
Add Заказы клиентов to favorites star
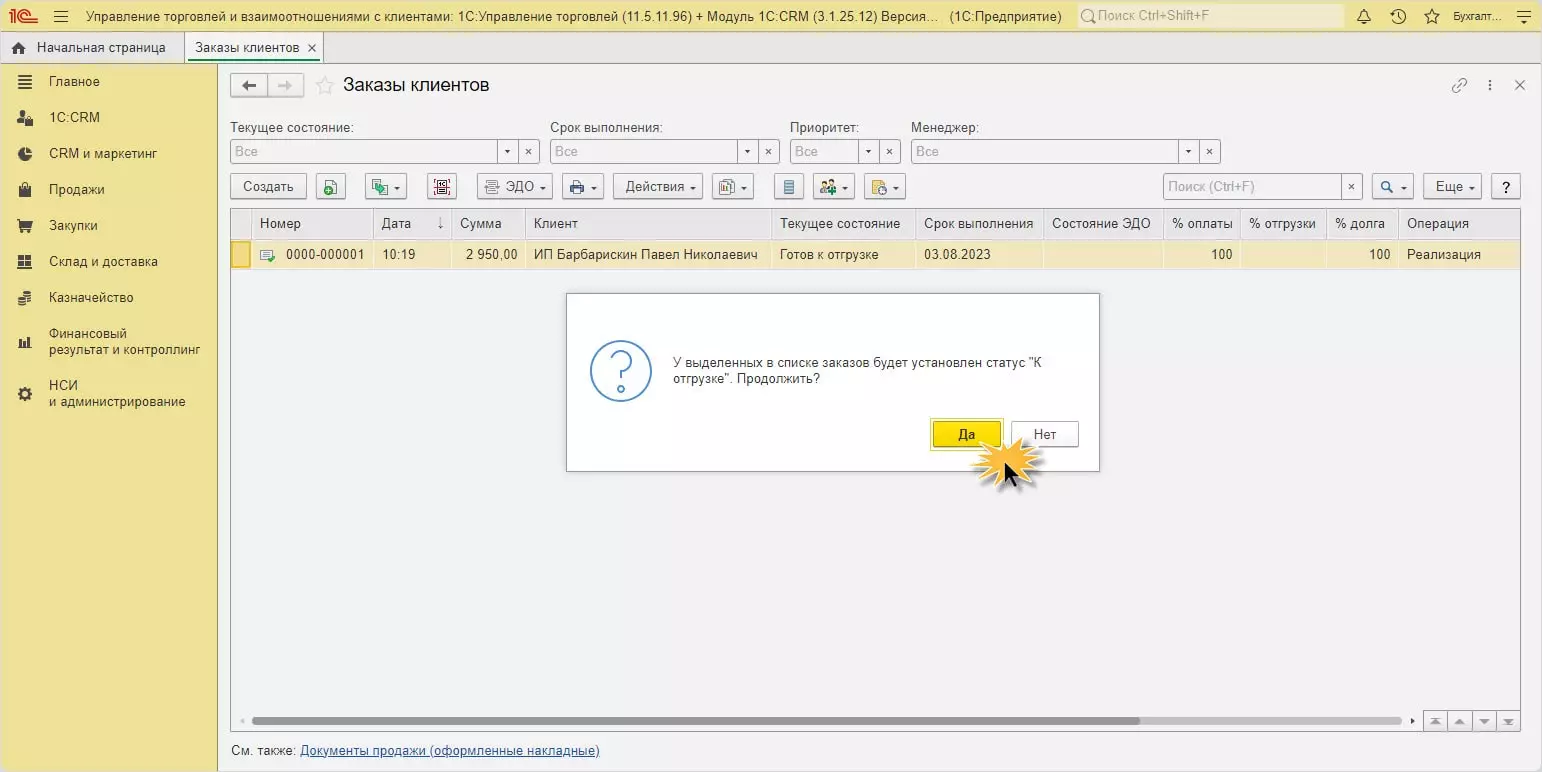(324, 86)
